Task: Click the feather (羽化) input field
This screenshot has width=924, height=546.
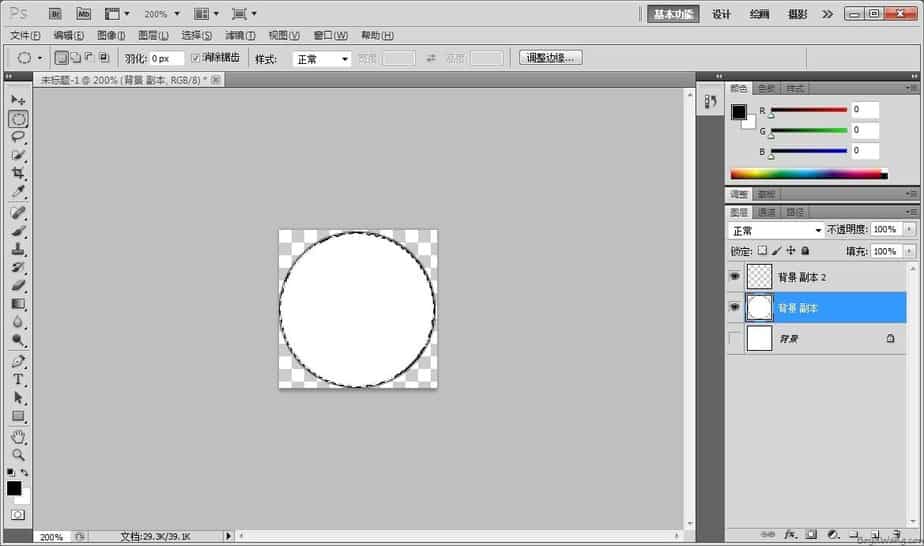Action: [x=166, y=59]
